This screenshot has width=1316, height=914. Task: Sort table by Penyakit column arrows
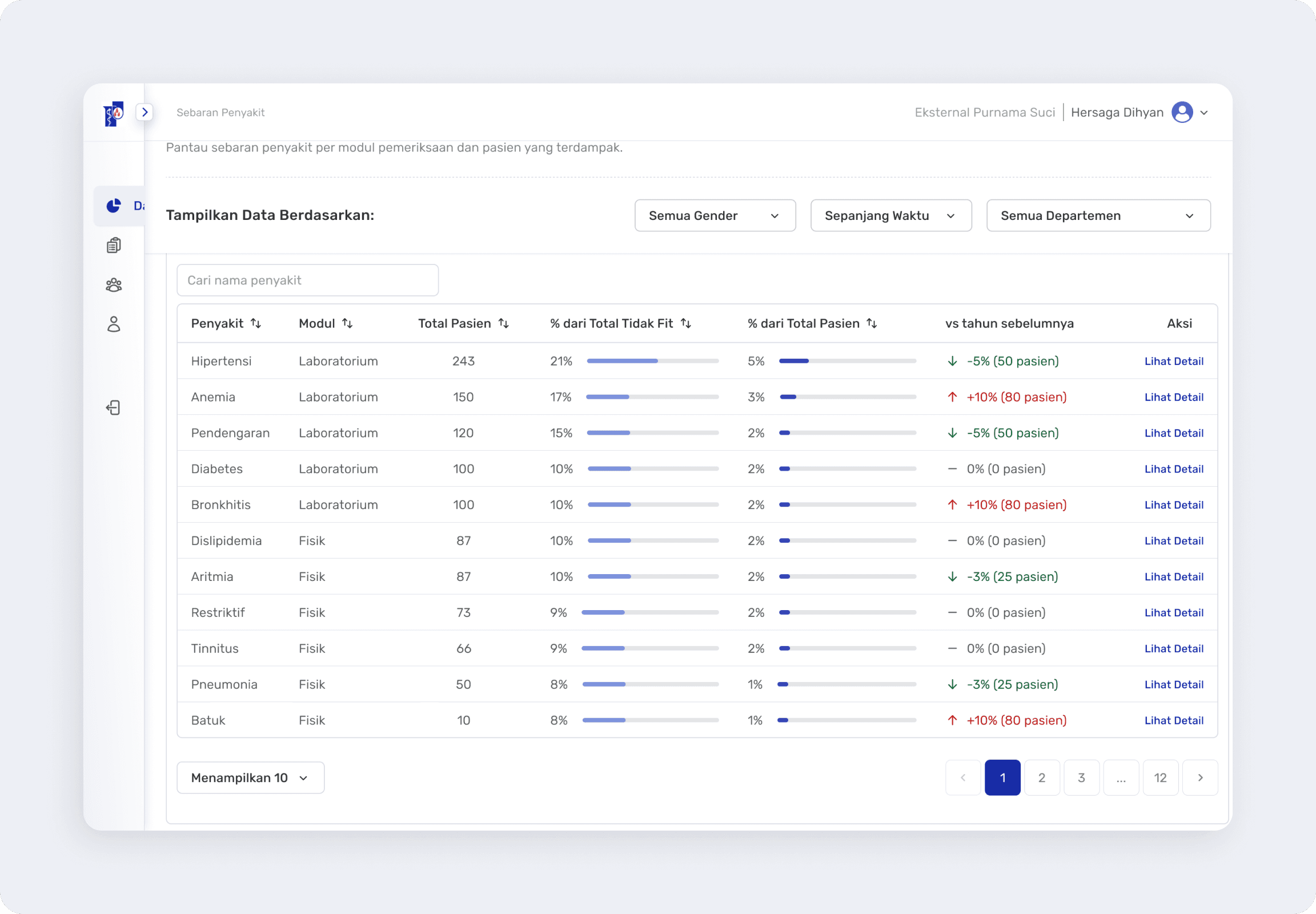(256, 323)
